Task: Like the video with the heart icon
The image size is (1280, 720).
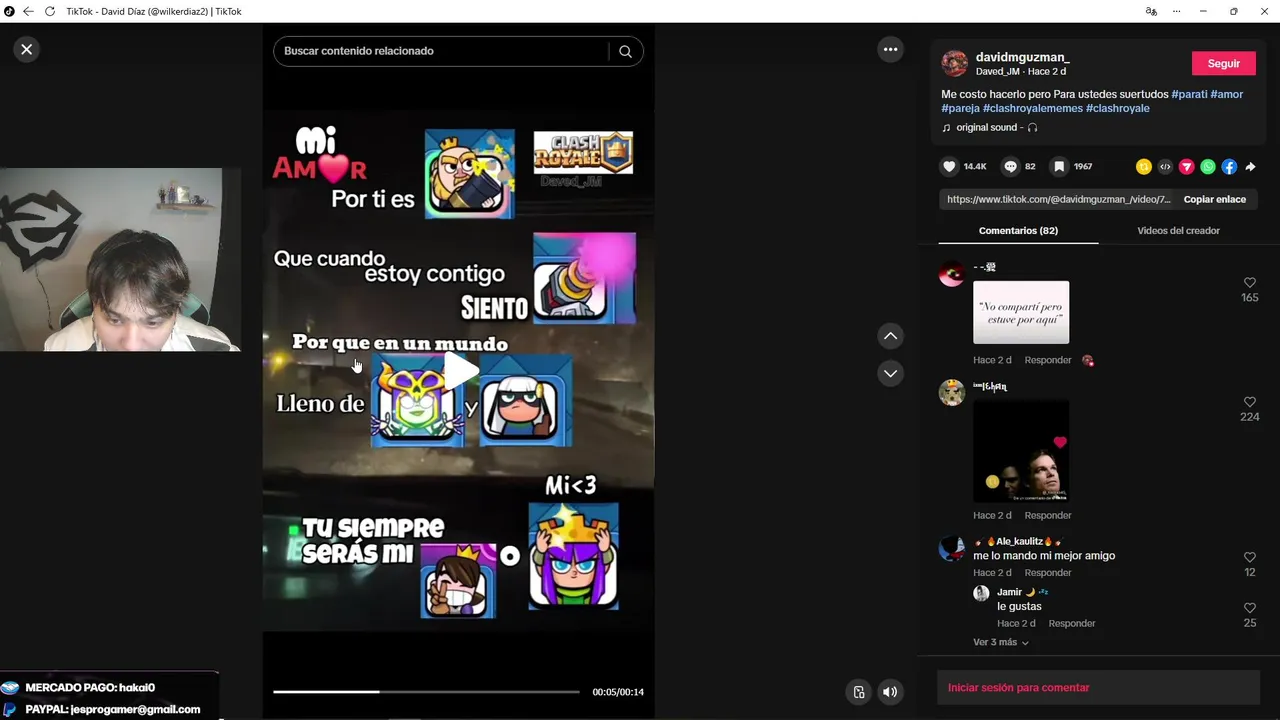Action: click(x=949, y=167)
